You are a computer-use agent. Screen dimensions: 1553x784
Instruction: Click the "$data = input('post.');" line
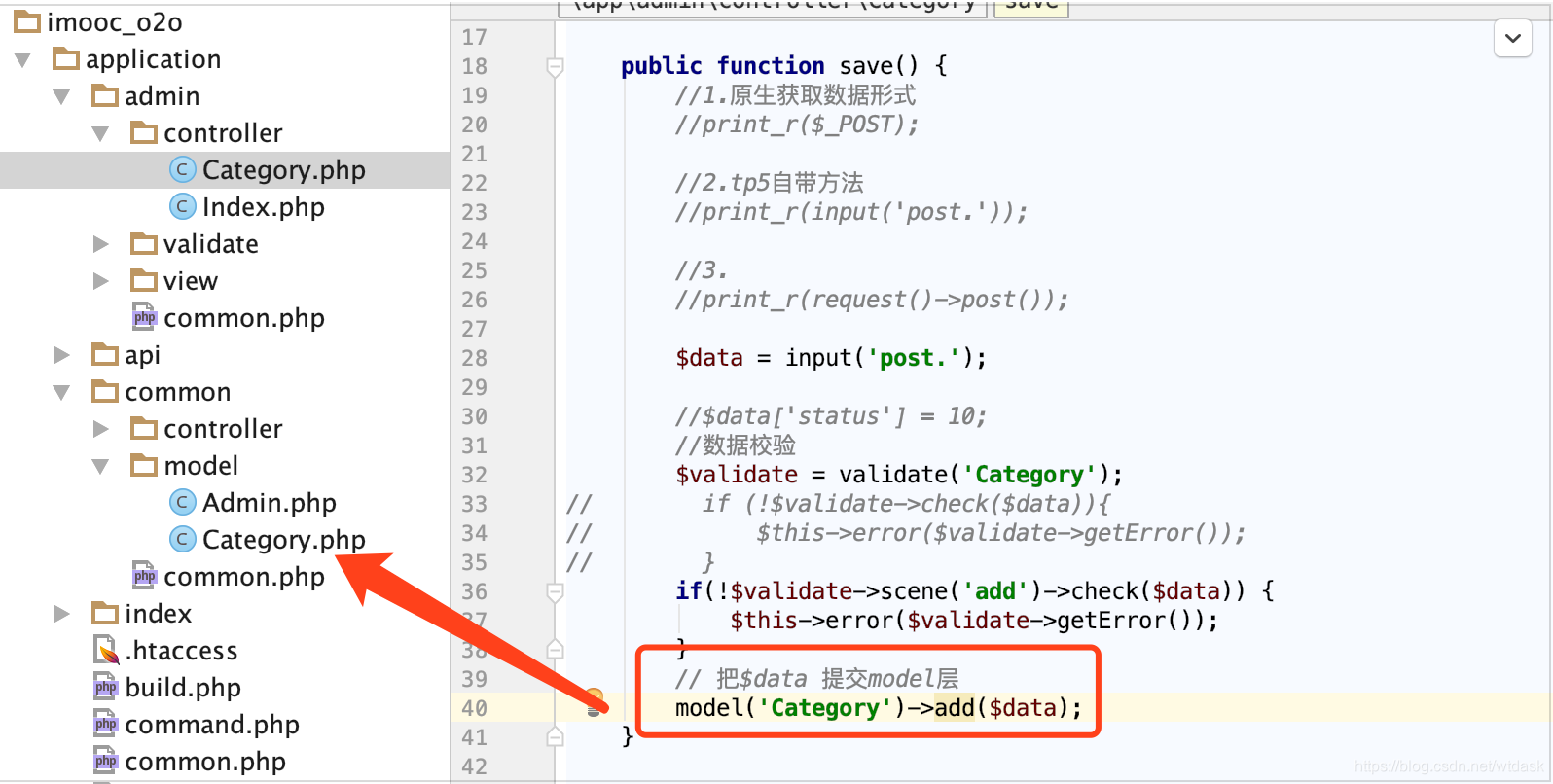tap(831, 358)
